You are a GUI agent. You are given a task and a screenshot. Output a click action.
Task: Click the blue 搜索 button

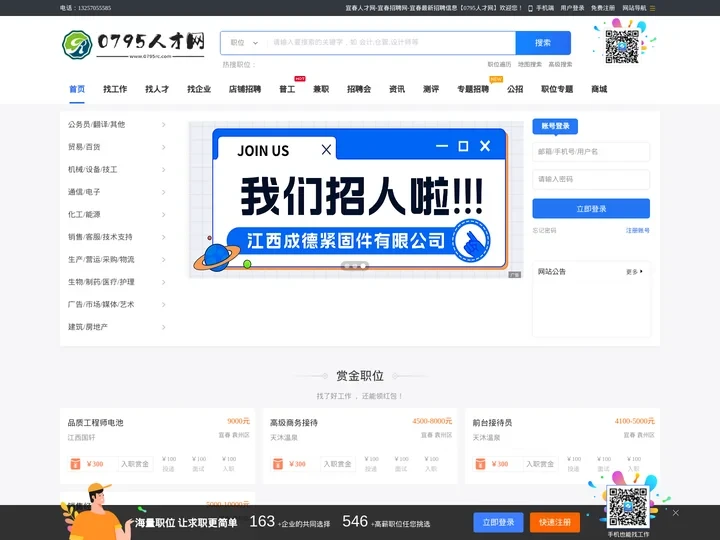coord(543,43)
